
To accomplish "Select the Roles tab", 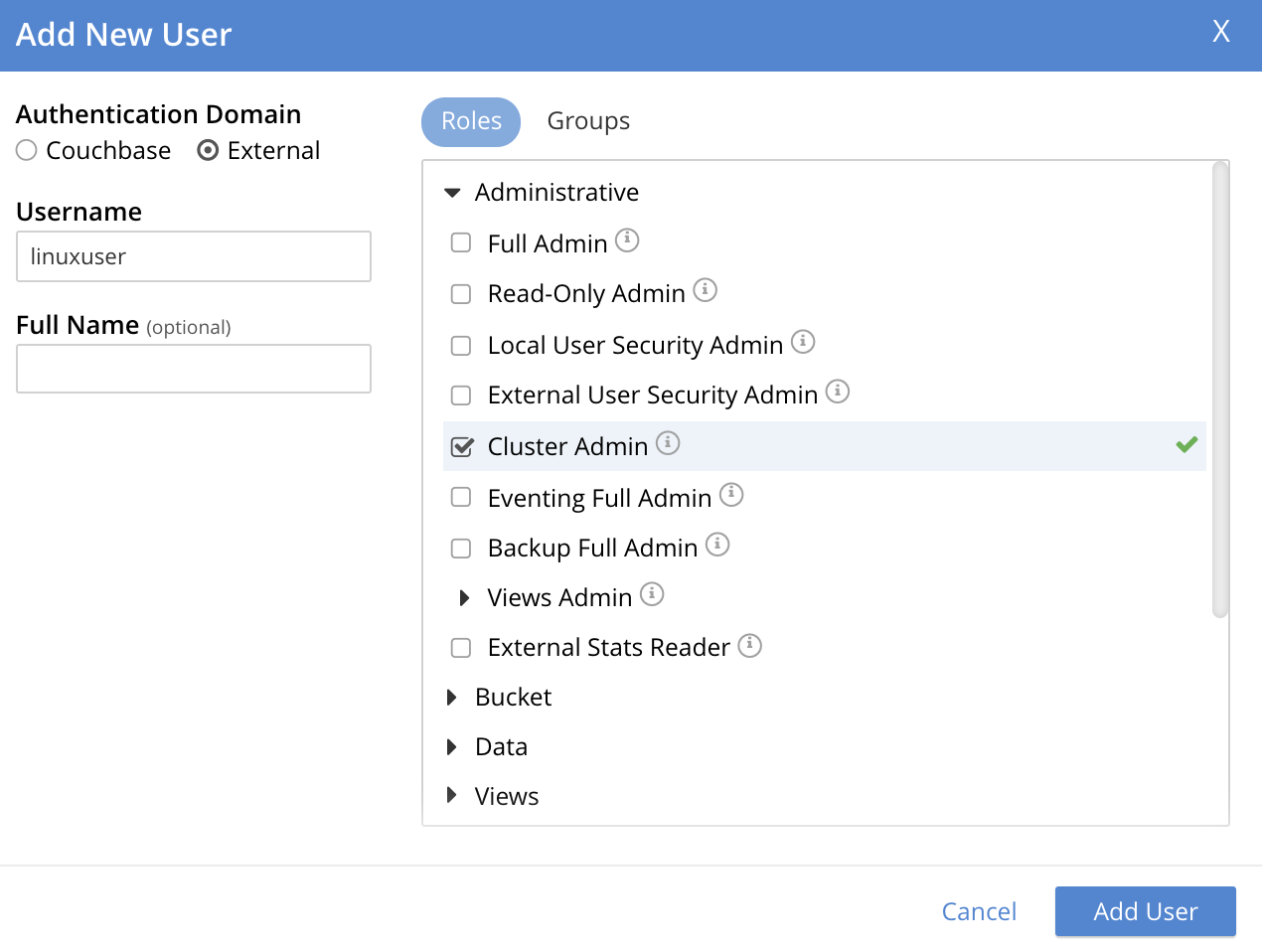I will tap(471, 121).
